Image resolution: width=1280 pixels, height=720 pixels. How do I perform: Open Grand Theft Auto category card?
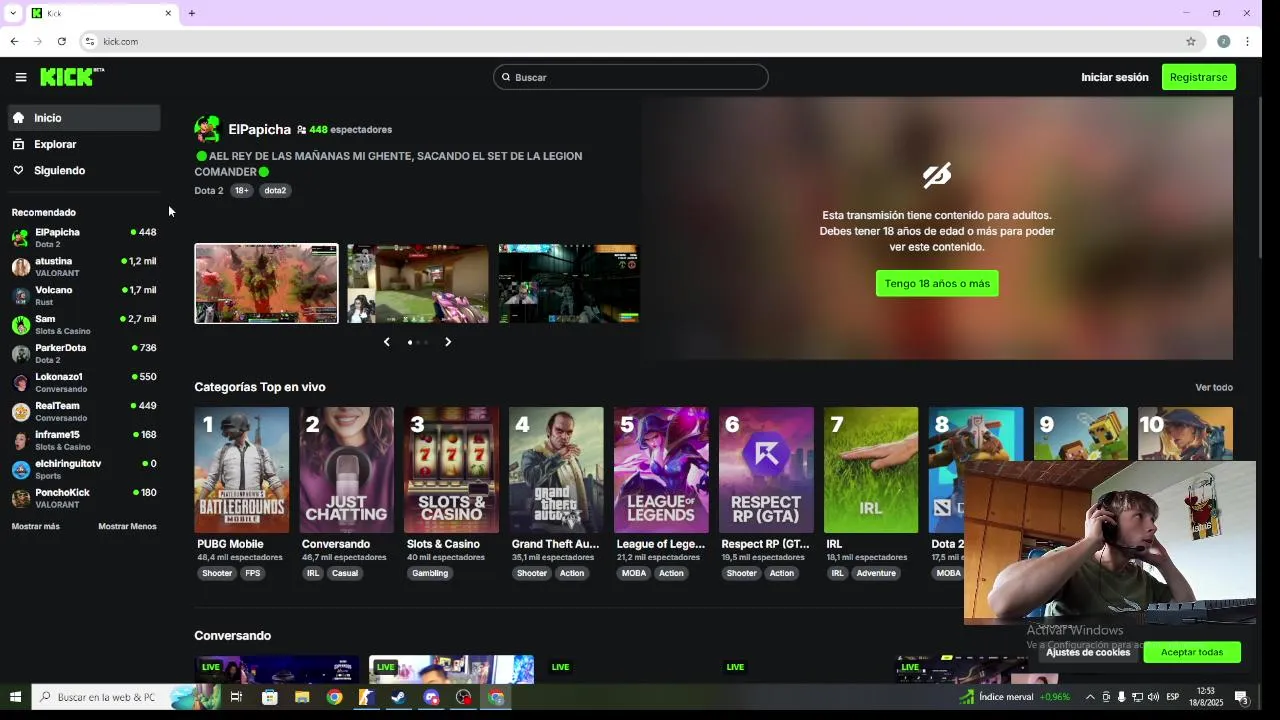click(556, 470)
